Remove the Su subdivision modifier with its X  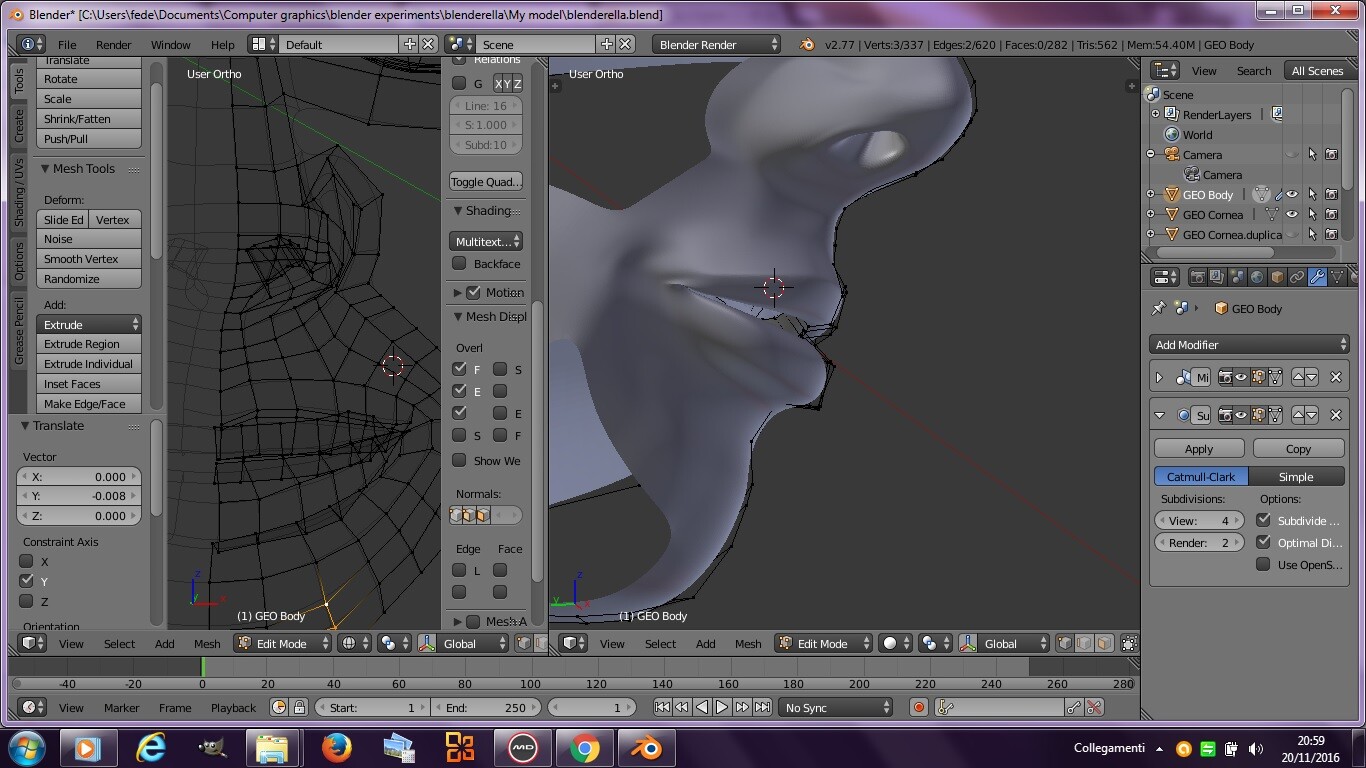pyautogui.click(x=1336, y=415)
